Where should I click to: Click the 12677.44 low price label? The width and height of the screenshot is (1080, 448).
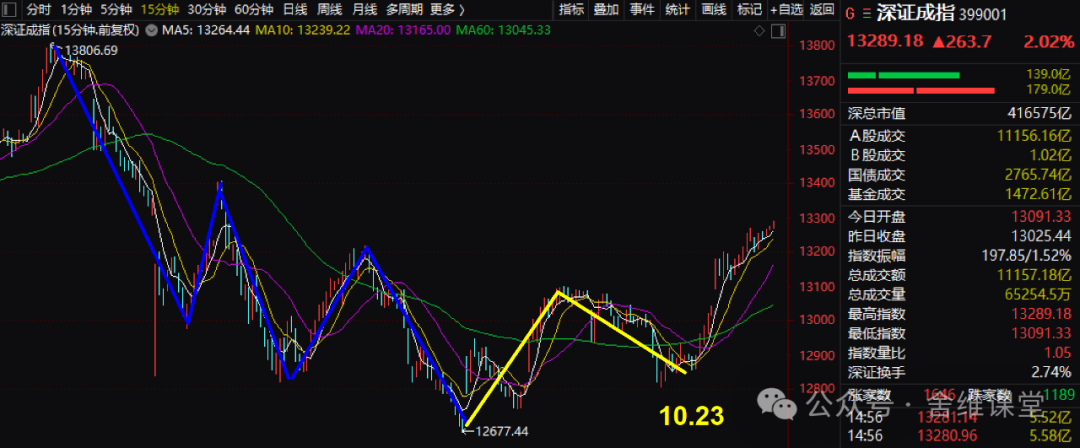tap(502, 431)
